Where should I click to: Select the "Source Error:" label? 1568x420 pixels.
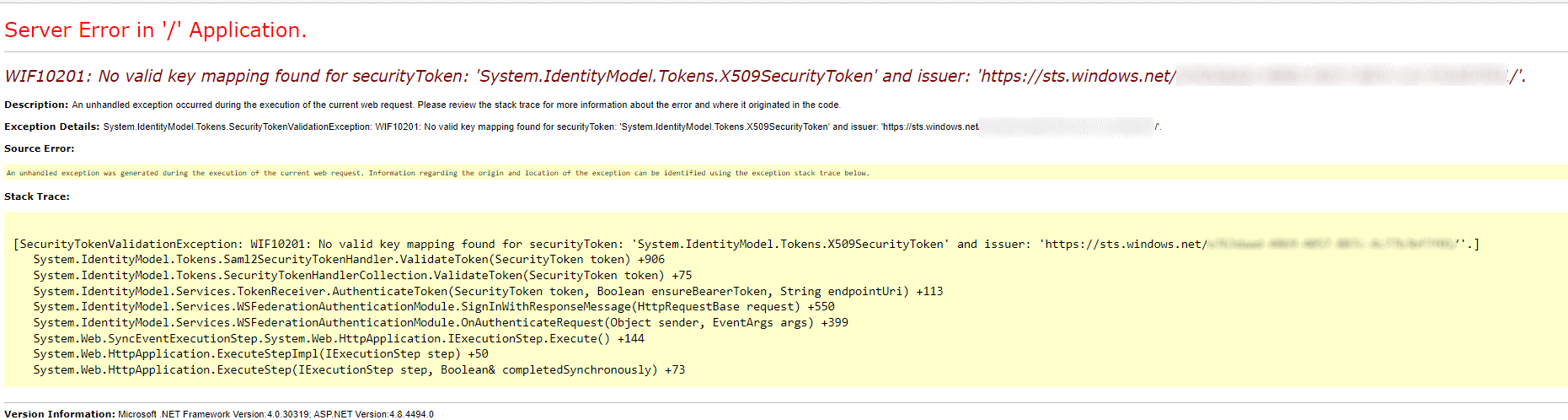[x=39, y=148]
